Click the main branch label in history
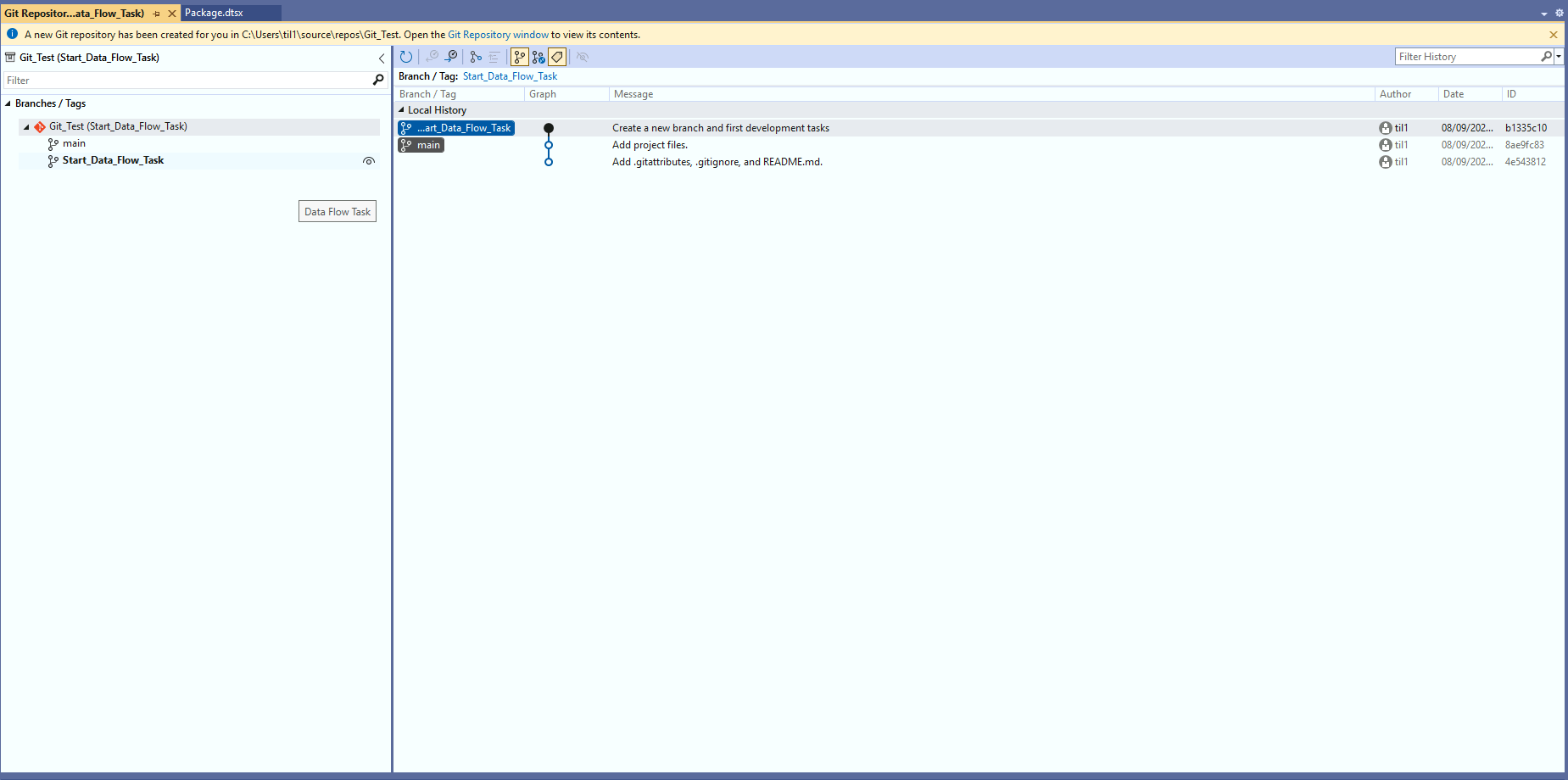Image resolution: width=1568 pixels, height=780 pixels. point(421,145)
